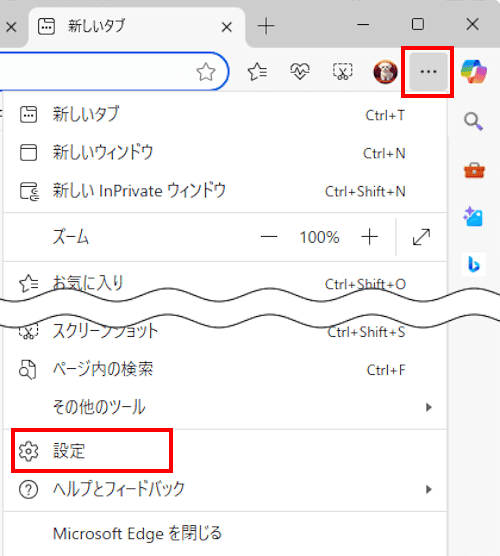The width and height of the screenshot is (500, 556).
Task: Open お気に入り menu entry
Action: pos(225,283)
